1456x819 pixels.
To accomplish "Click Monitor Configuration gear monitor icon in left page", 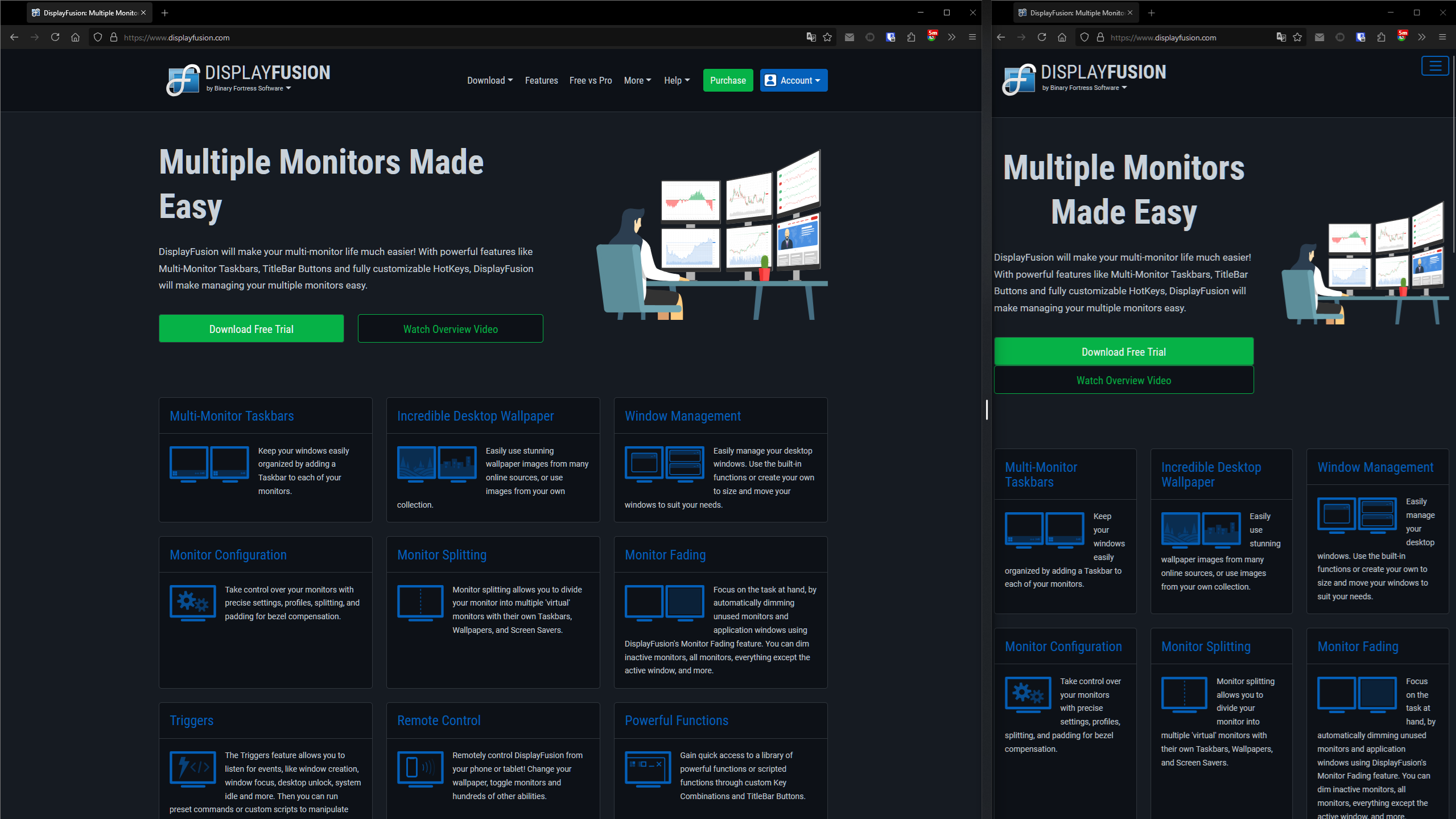I will click(193, 603).
